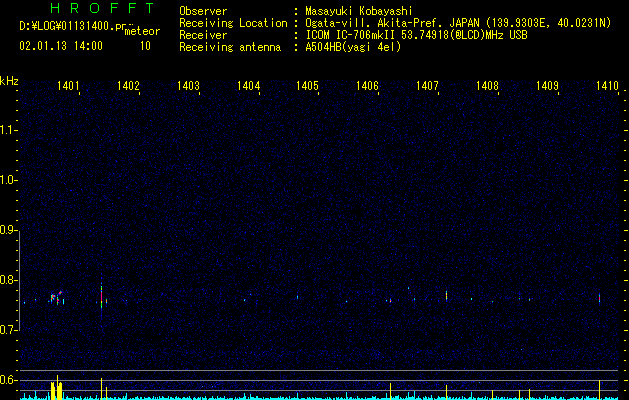Click the kHz axis unit label

pos(9,81)
